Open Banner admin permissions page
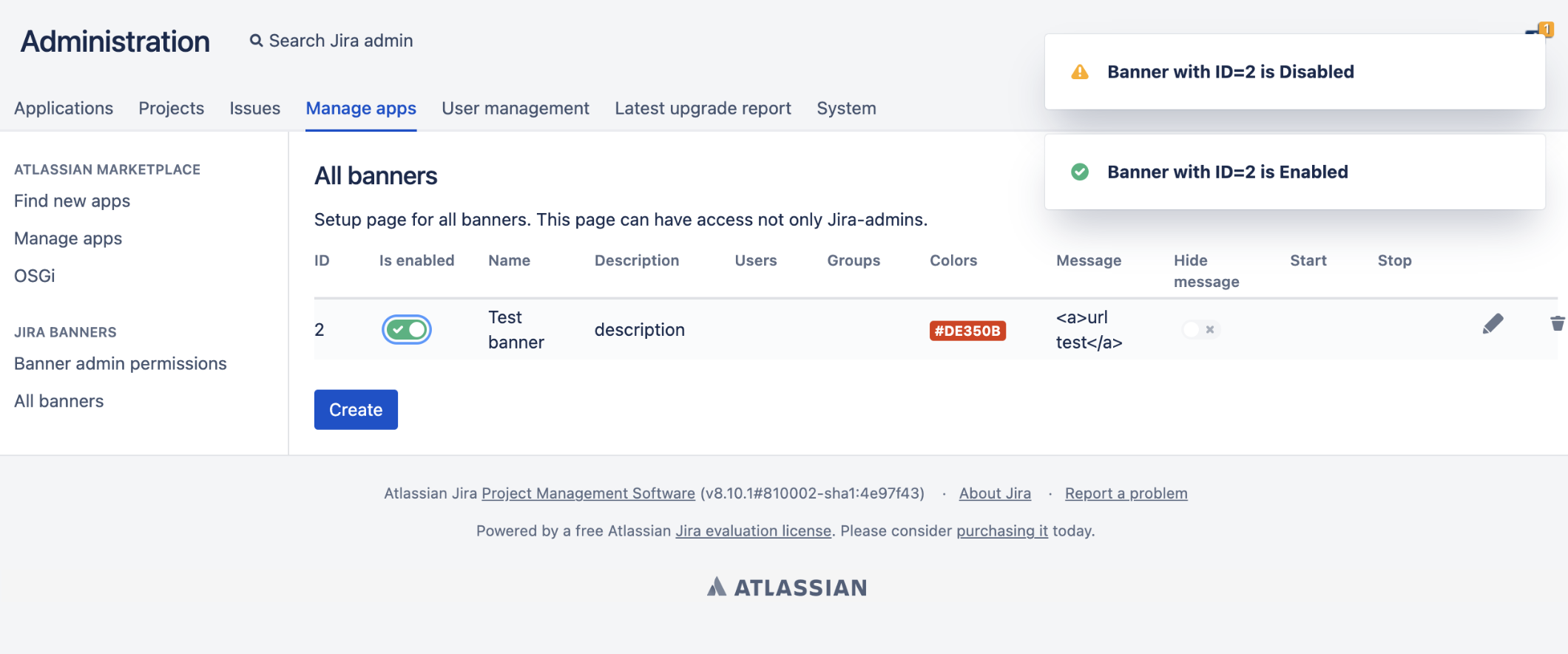This screenshot has width=1568, height=654. [x=121, y=364]
